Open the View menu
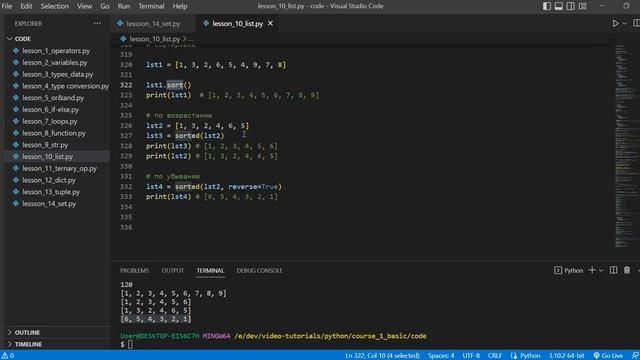Viewport: 640px width, 360px height. [x=84, y=6]
